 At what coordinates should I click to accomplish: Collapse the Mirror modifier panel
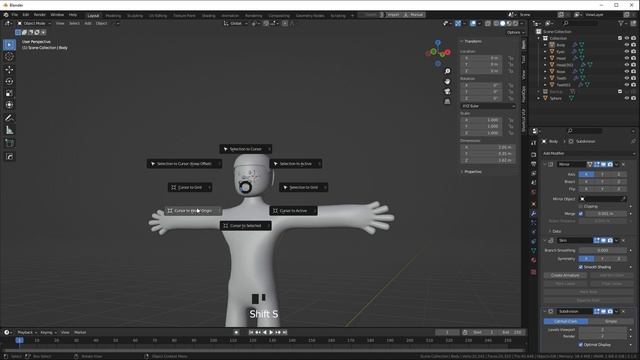[x=545, y=164]
